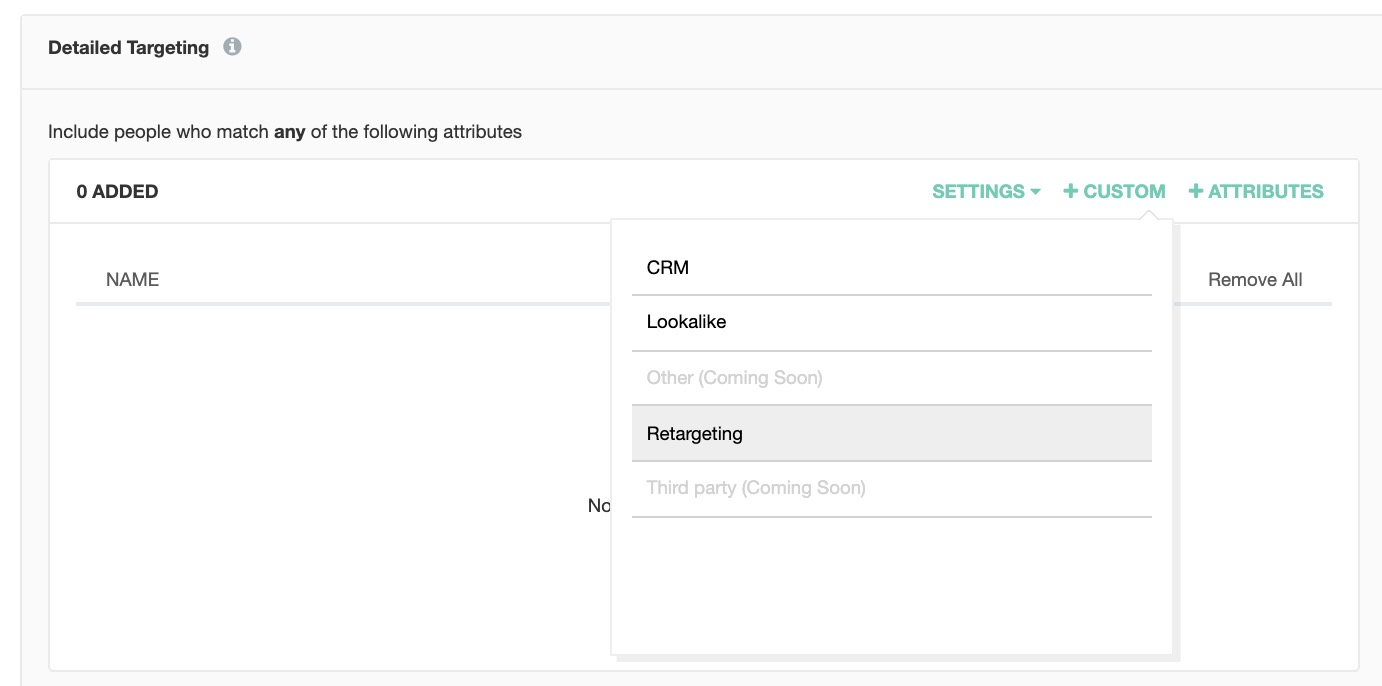Image resolution: width=1382 pixels, height=686 pixels.
Task: Click the bold word "any" in the description
Action: tap(289, 131)
